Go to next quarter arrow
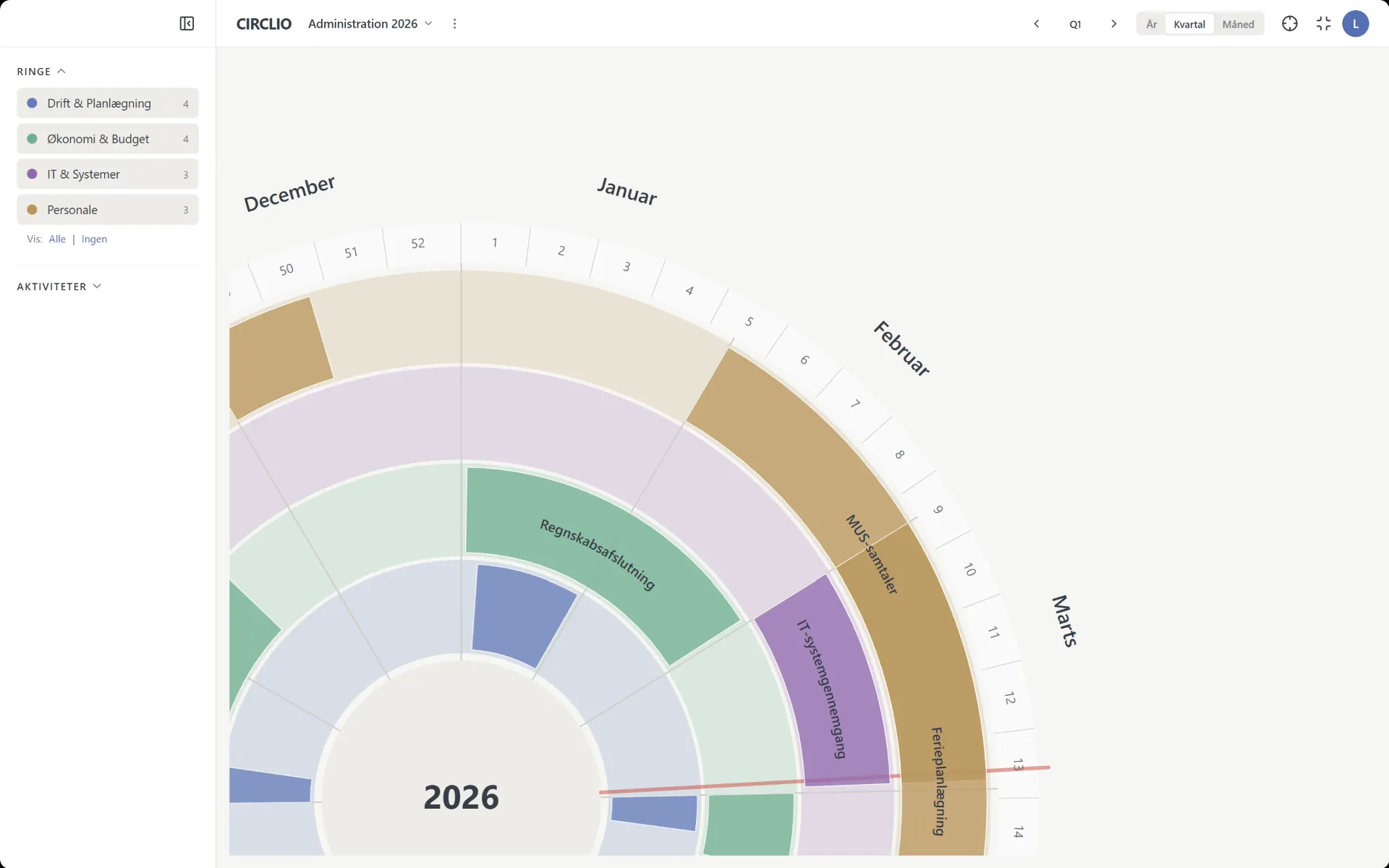Image resolution: width=1389 pixels, height=868 pixels. coord(1114,24)
